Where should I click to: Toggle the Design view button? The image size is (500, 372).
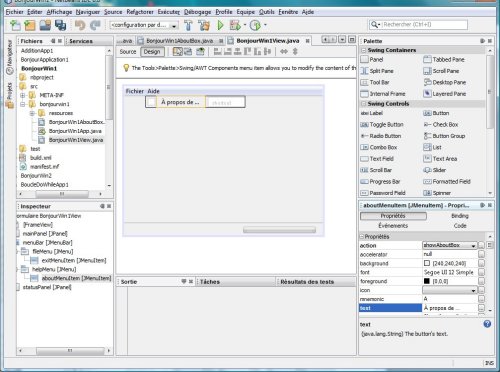(x=152, y=52)
